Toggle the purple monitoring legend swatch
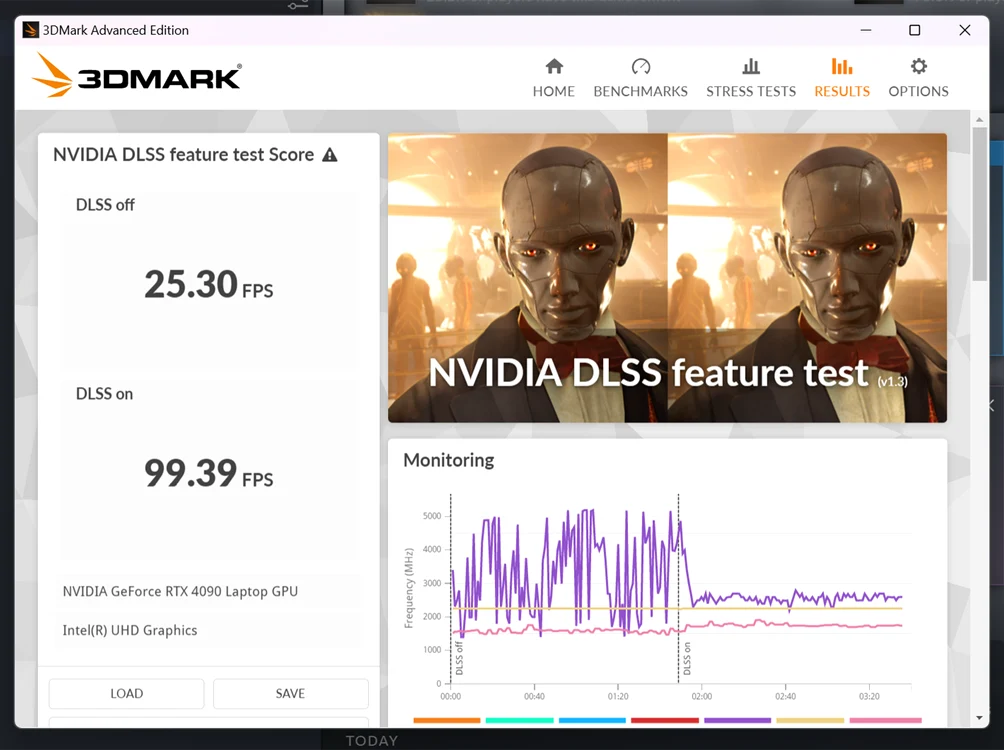The image size is (1004, 750). (x=738, y=721)
